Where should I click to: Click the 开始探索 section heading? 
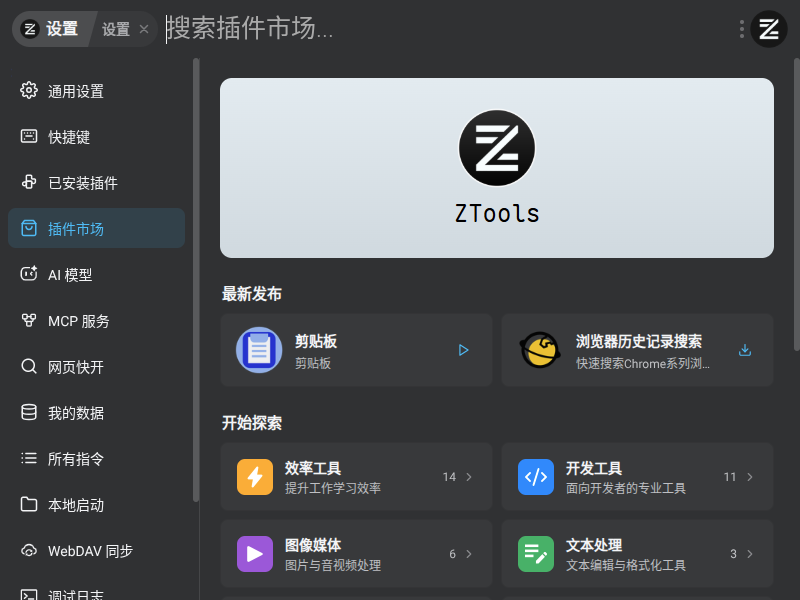pos(252,422)
